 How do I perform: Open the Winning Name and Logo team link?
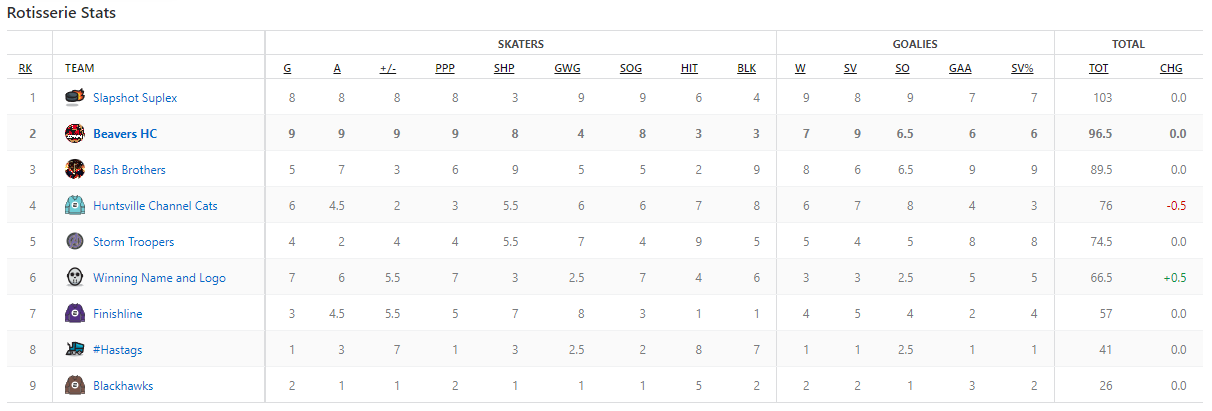click(159, 278)
